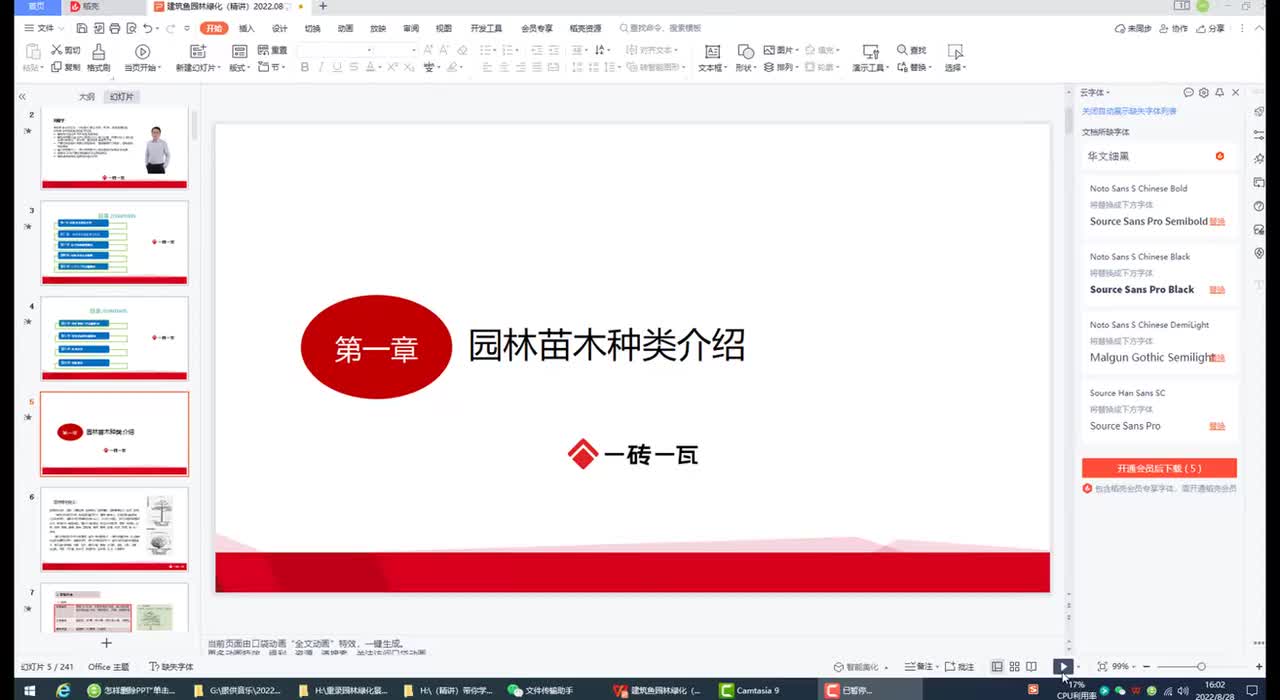Switch to the Outline (大纲) panel tab
The width and height of the screenshot is (1280, 700).
[x=87, y=97]
